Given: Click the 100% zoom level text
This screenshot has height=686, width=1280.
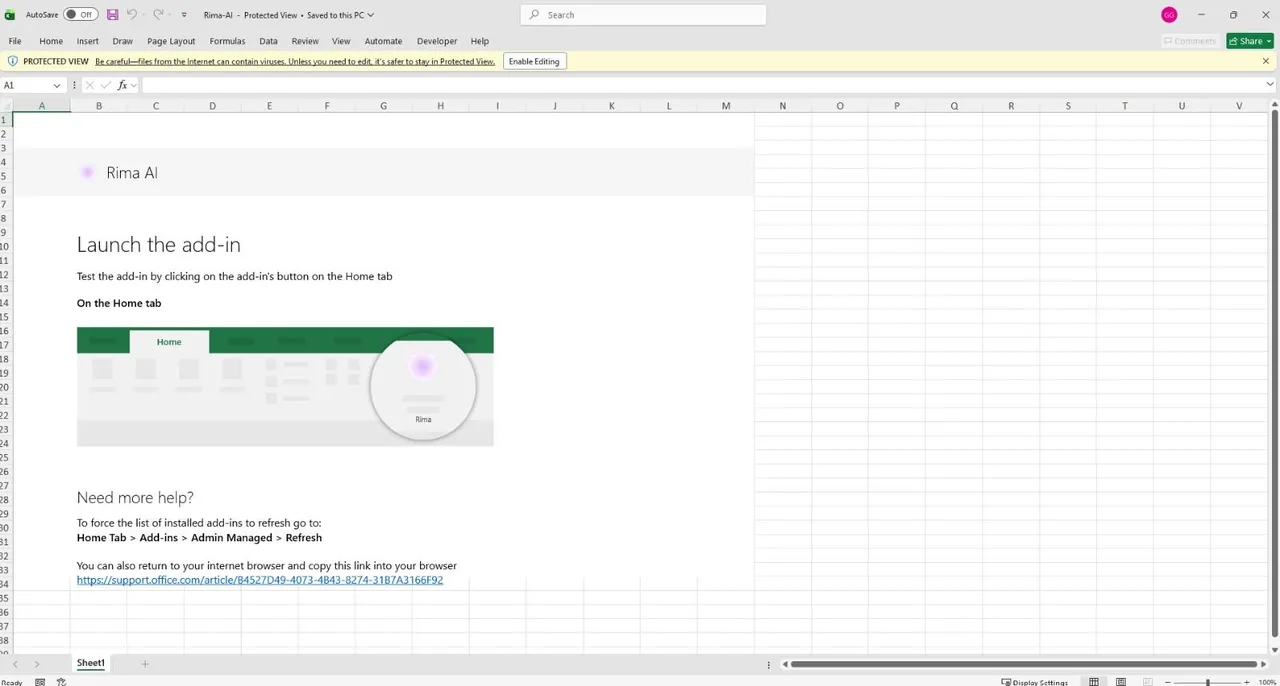Looking at the screenshot, I should coord(1266,682).
